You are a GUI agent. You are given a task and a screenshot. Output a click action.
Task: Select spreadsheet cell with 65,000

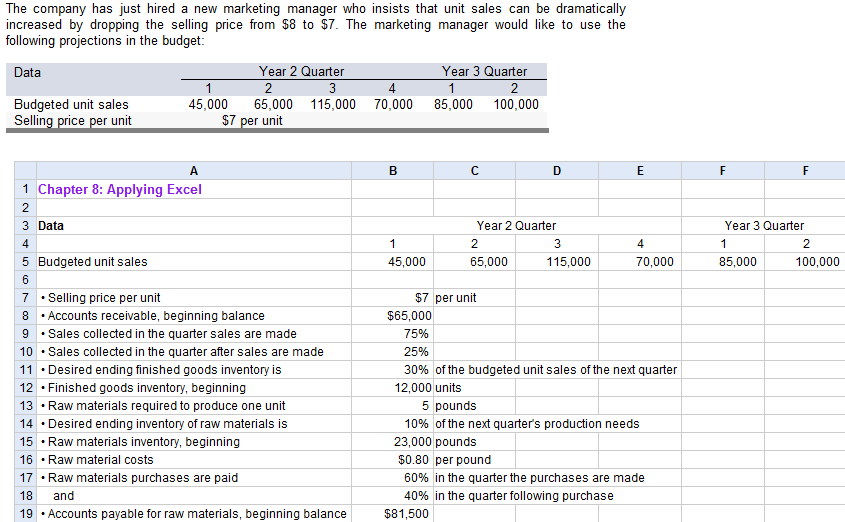click(474, 262)
